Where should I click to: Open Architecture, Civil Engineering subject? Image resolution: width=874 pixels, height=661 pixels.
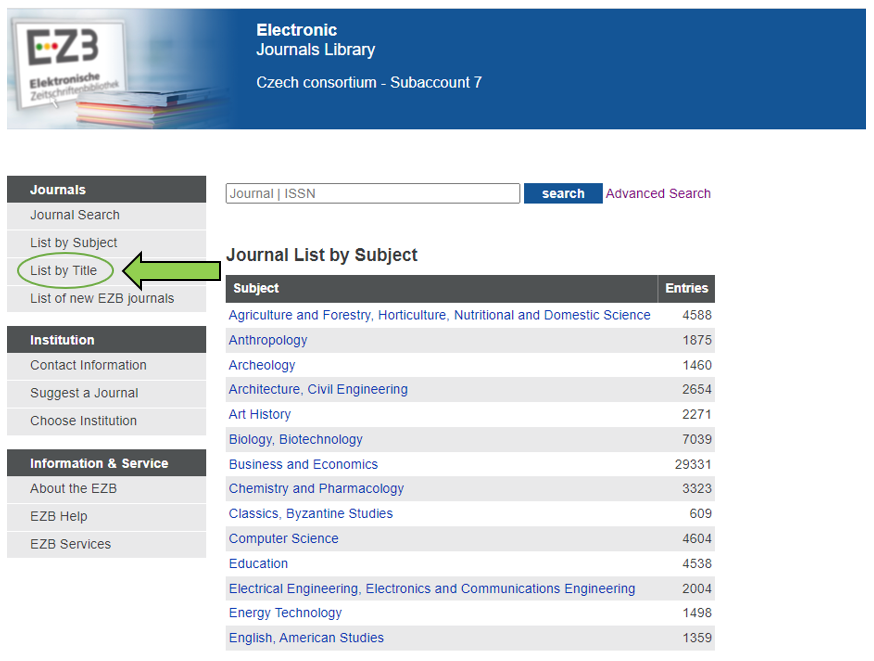[318, 390]
